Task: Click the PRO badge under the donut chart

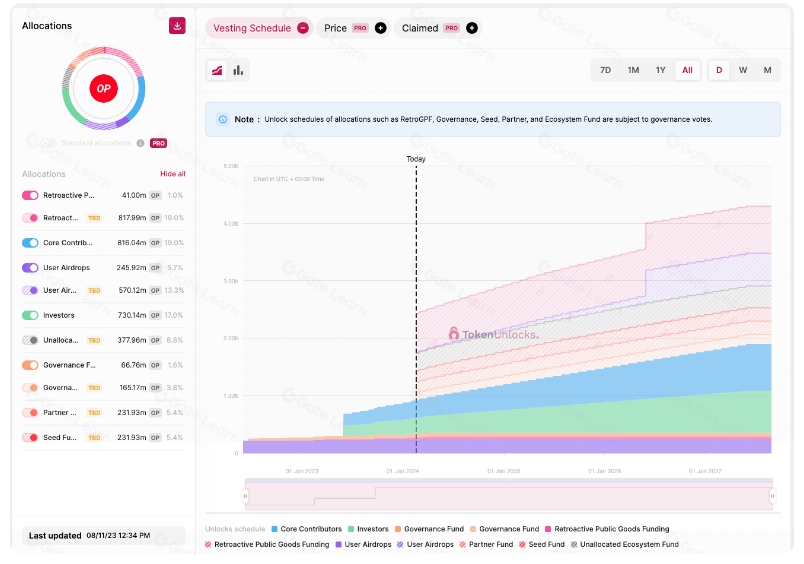Action: (x=158, y=143)
